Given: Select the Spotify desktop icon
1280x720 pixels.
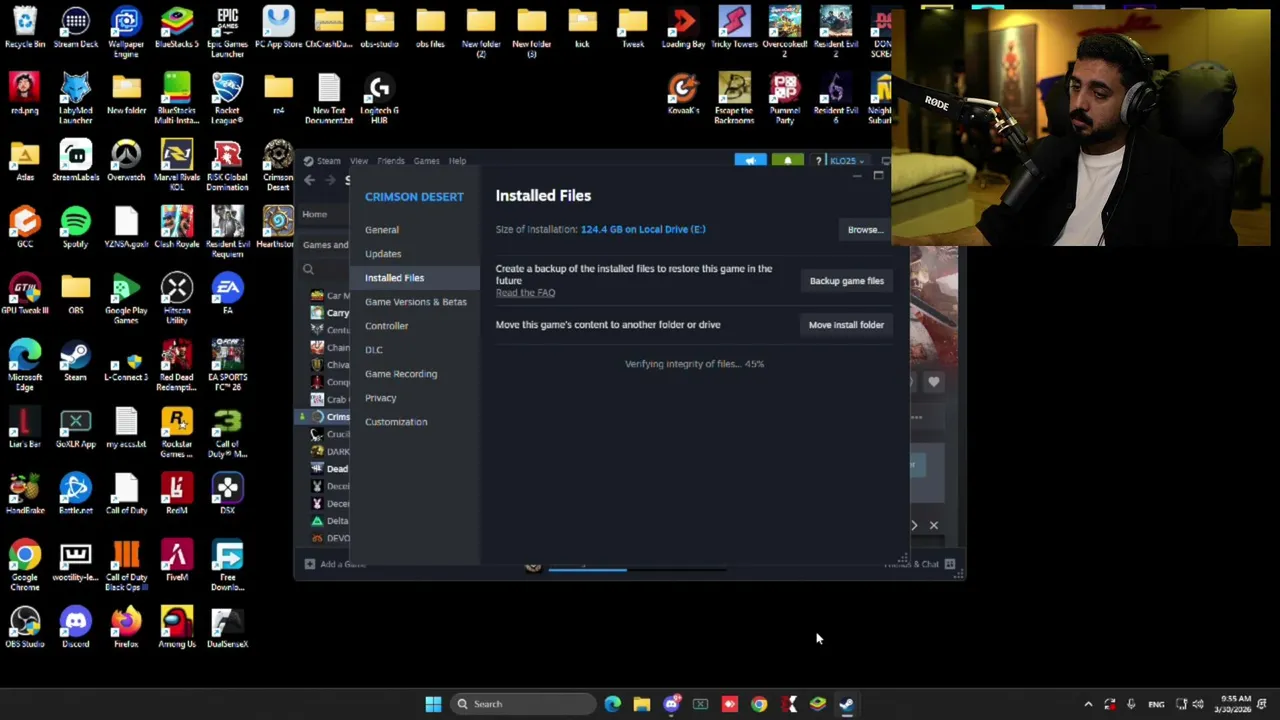Looking at the screenshot, I should [75, 227].
